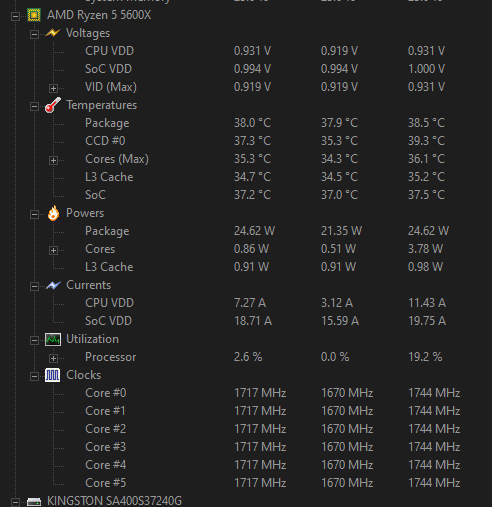The height and width of the screenshot is (507, 492).
Task: Select the SoC temperature row
Action: (95, 195)
